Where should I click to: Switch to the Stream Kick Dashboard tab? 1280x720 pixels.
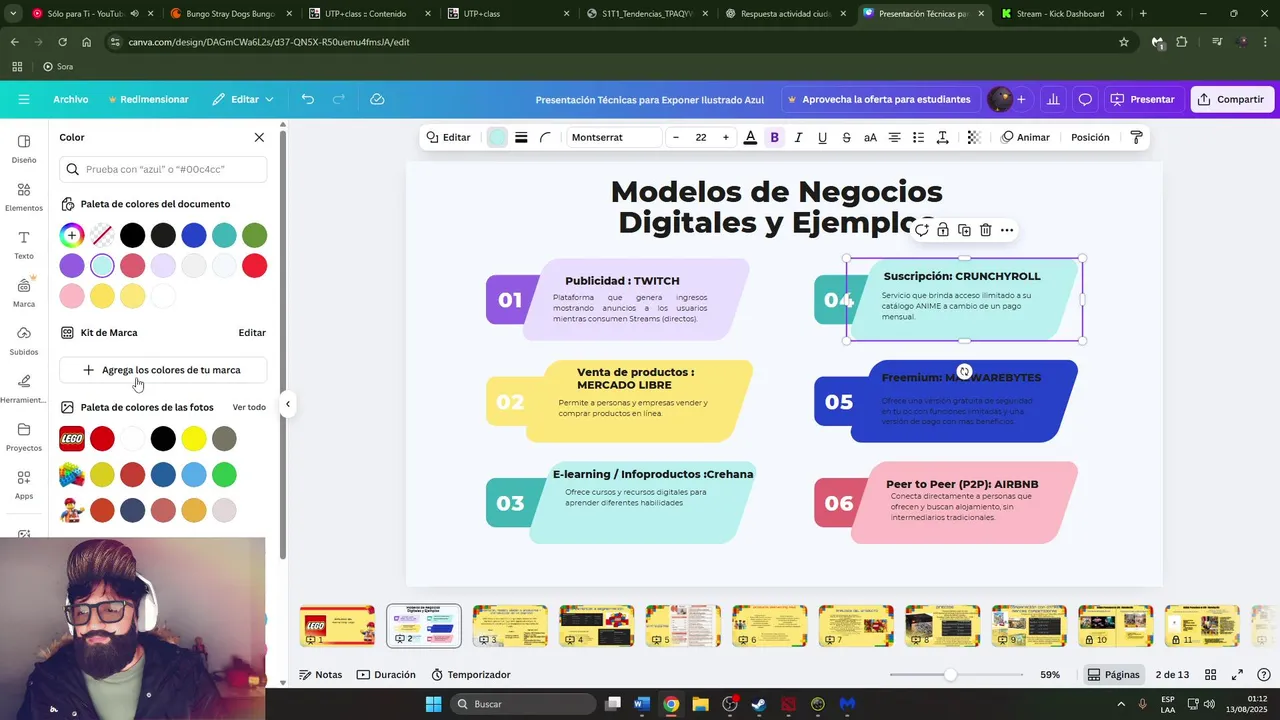[1060, 14]
